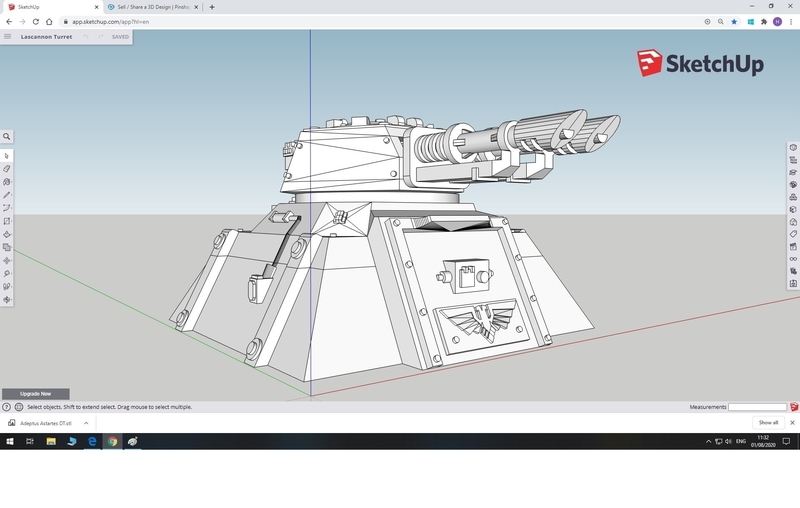Click the SAVED status label
The image size is (800, 508).
coord(120,37)
